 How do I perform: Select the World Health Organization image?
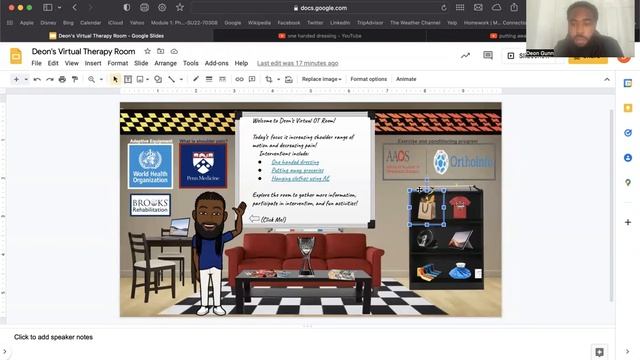(150, 166)
